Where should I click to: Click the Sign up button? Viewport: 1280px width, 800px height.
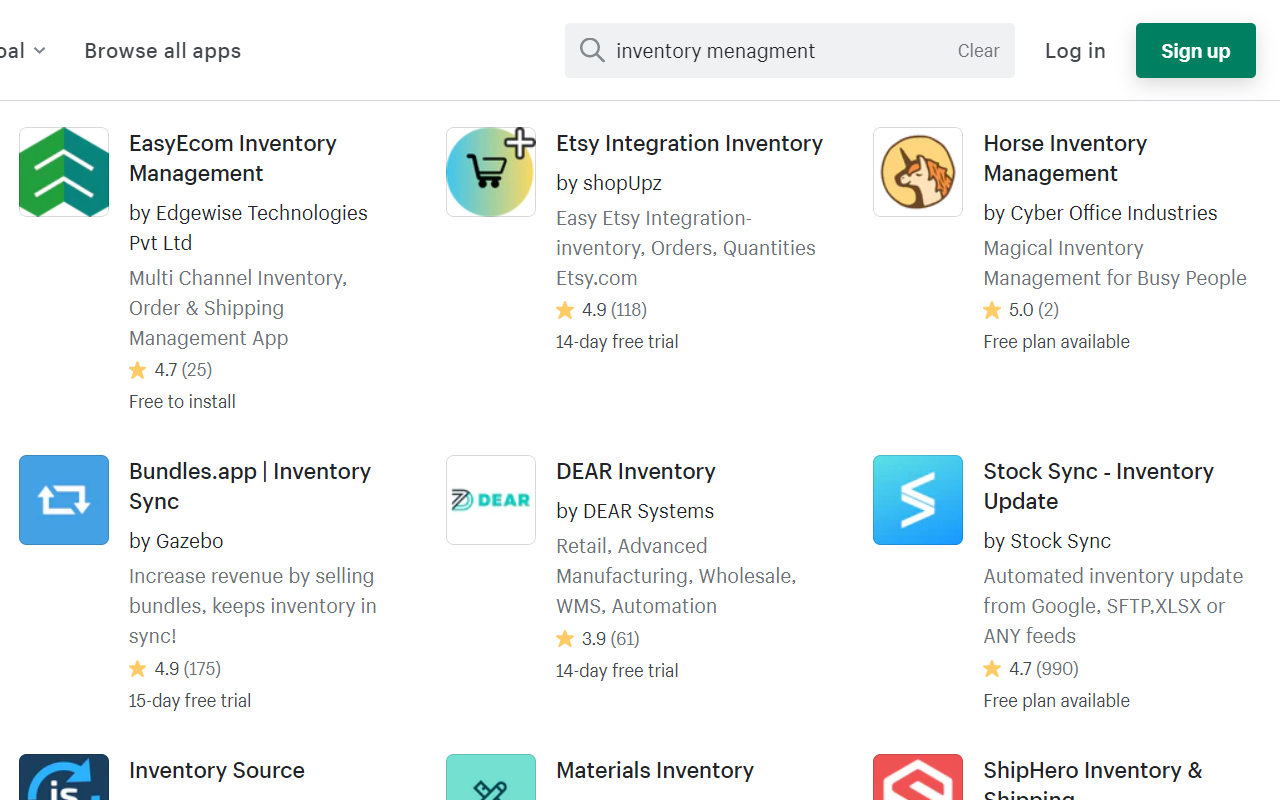1195,50
